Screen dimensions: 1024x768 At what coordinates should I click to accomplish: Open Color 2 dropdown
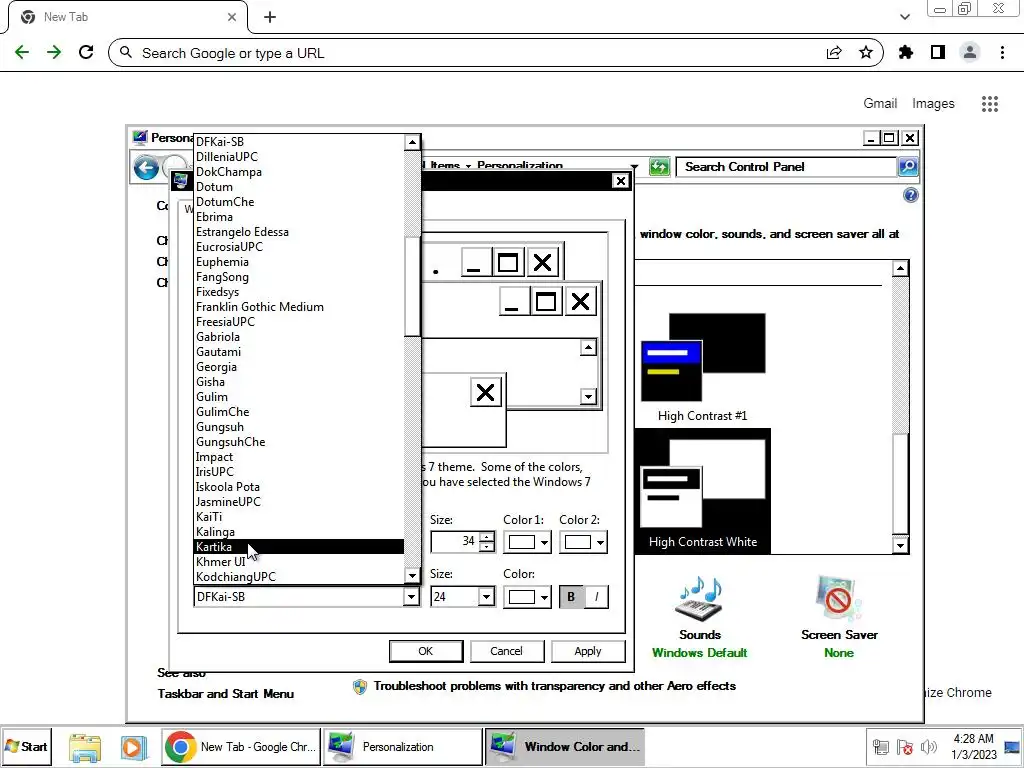(583, 542)
